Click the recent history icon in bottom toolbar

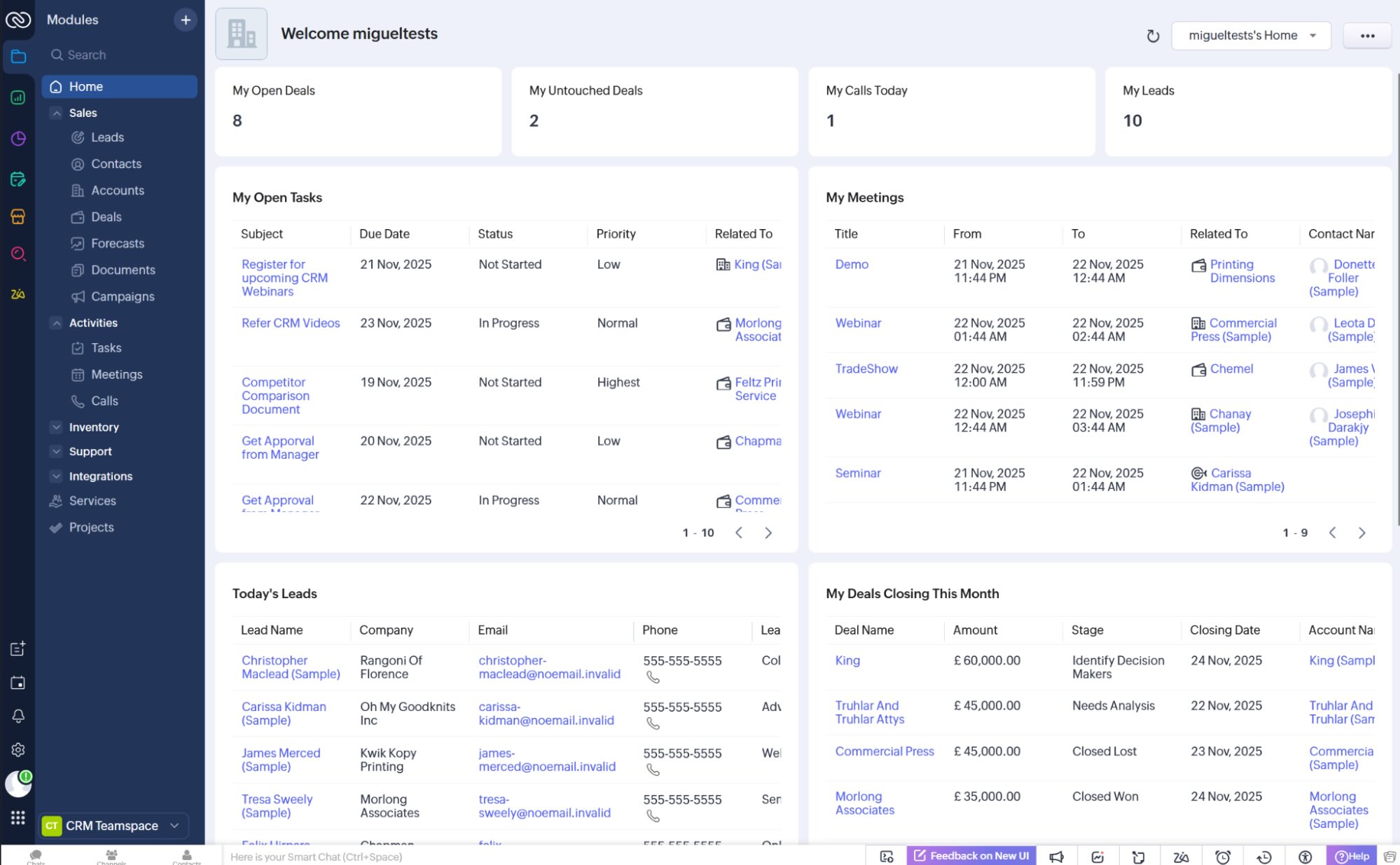(x=1264, y=856)
